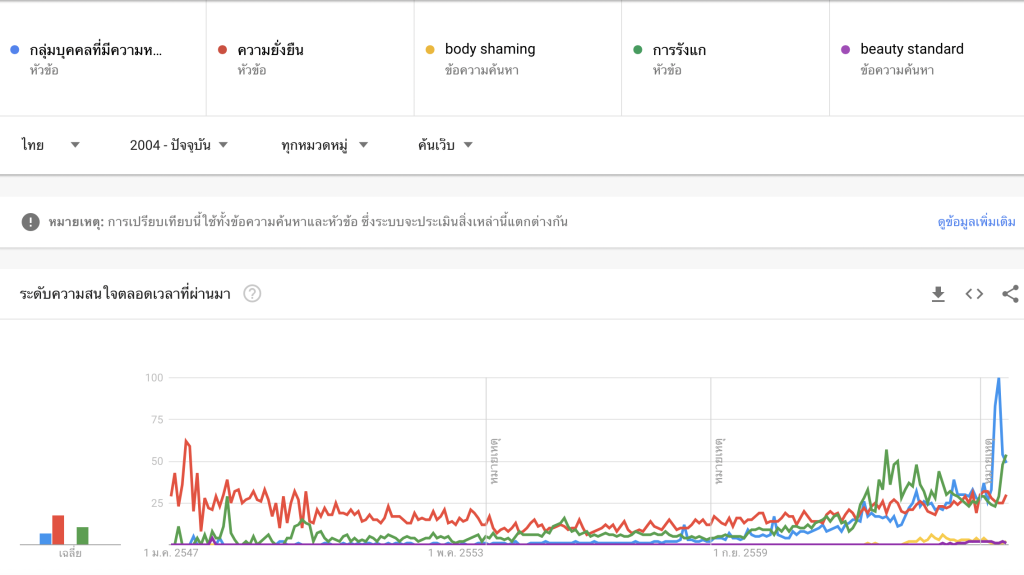The height and width of the screenshot is (575, 1024).
Task: Click the embed code icon
Action: [x=974, y=293]
